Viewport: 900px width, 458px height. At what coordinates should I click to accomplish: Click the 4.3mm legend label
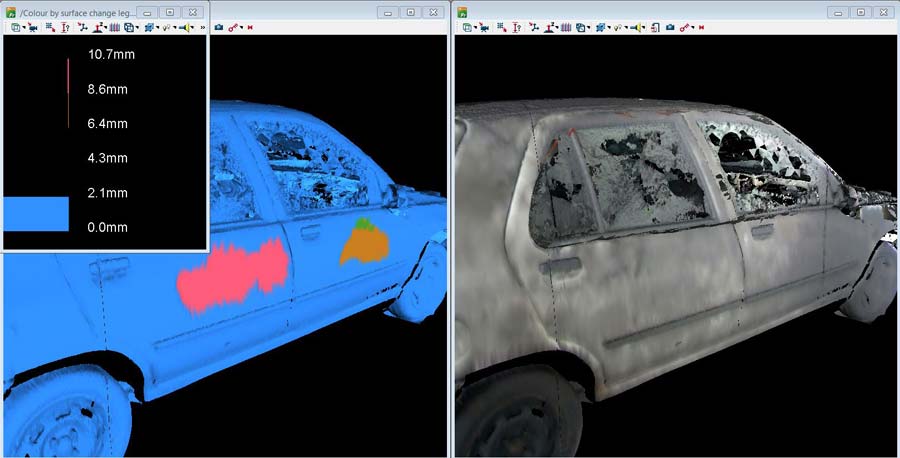pyautogui.click(x=107, y=158)
